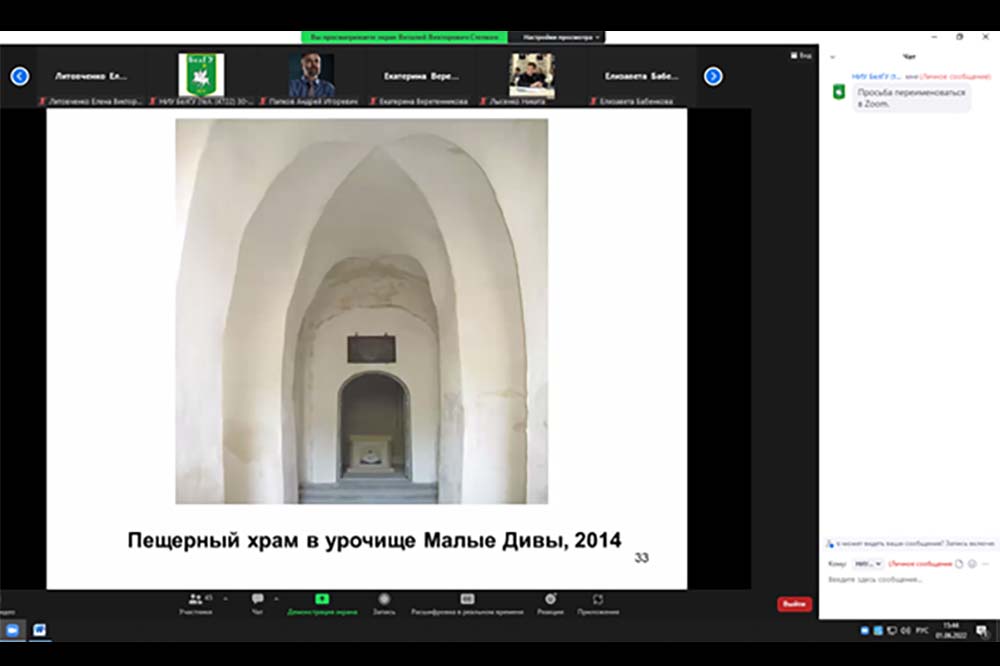The image size is (1000, 666).
Task: Collapse the chat panel using its header chevron
Action: pos(832,57)
